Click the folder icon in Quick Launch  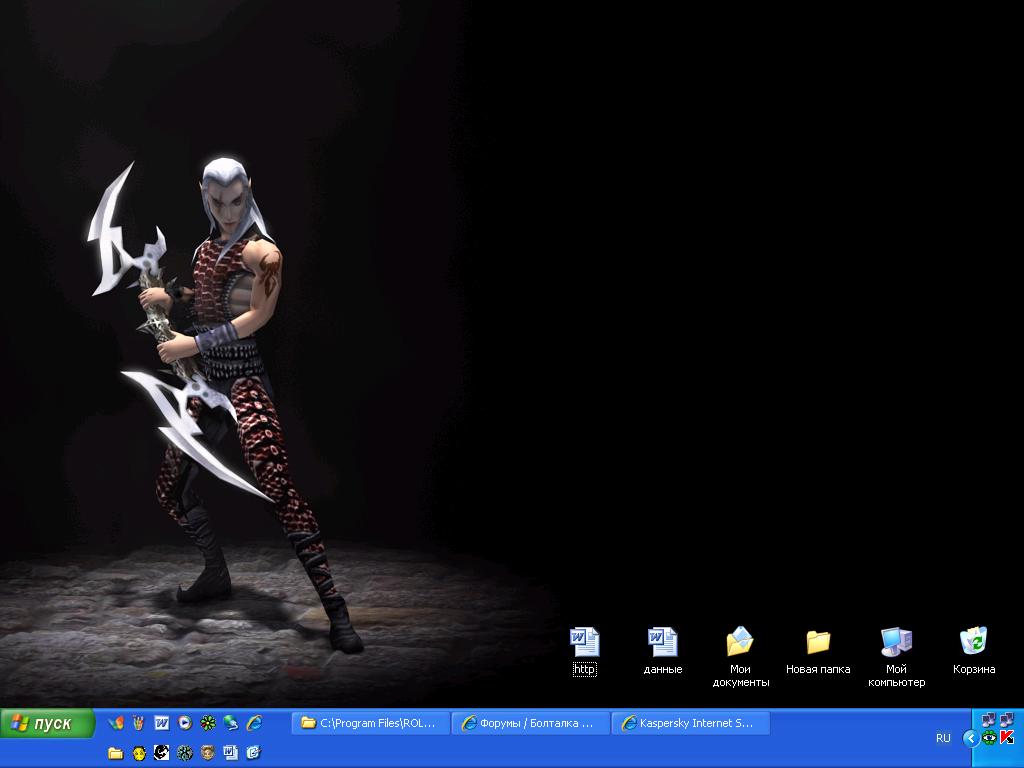coord(116,753)
